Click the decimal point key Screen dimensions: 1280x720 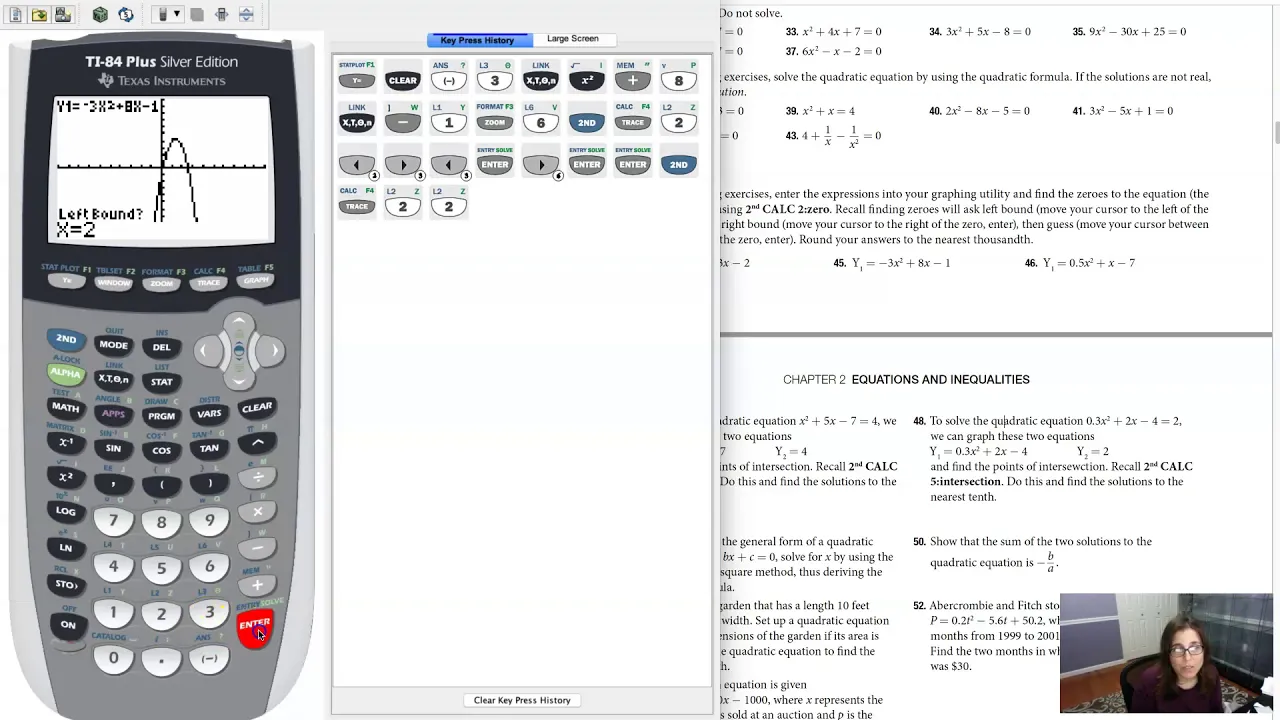pos(161,660)
